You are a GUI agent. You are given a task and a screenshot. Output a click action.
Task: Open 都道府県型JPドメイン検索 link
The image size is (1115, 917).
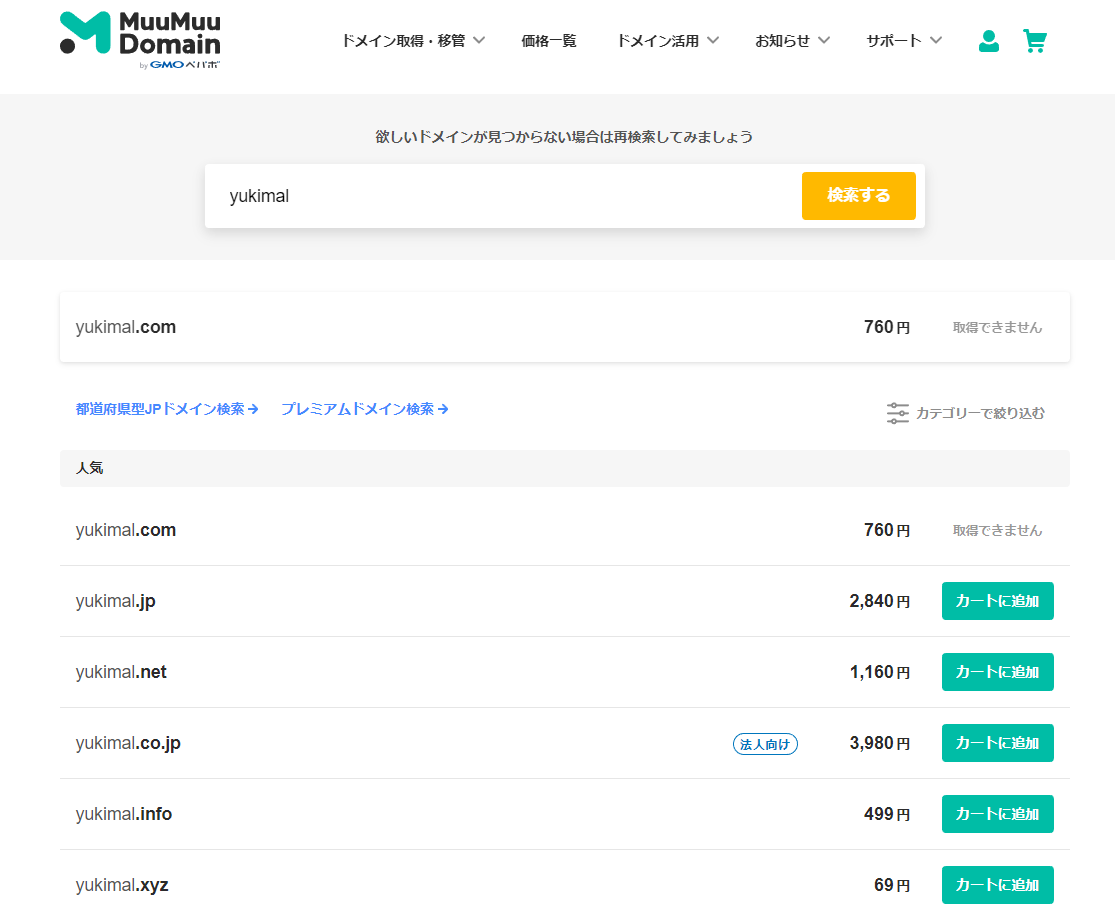(167, 409)
